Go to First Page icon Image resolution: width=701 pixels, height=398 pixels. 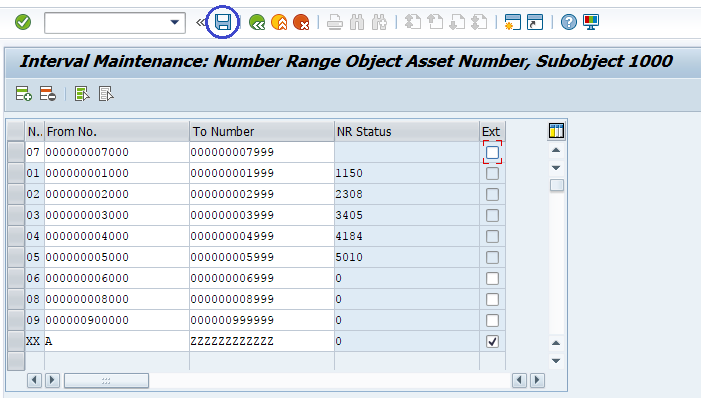pos(413,22)
